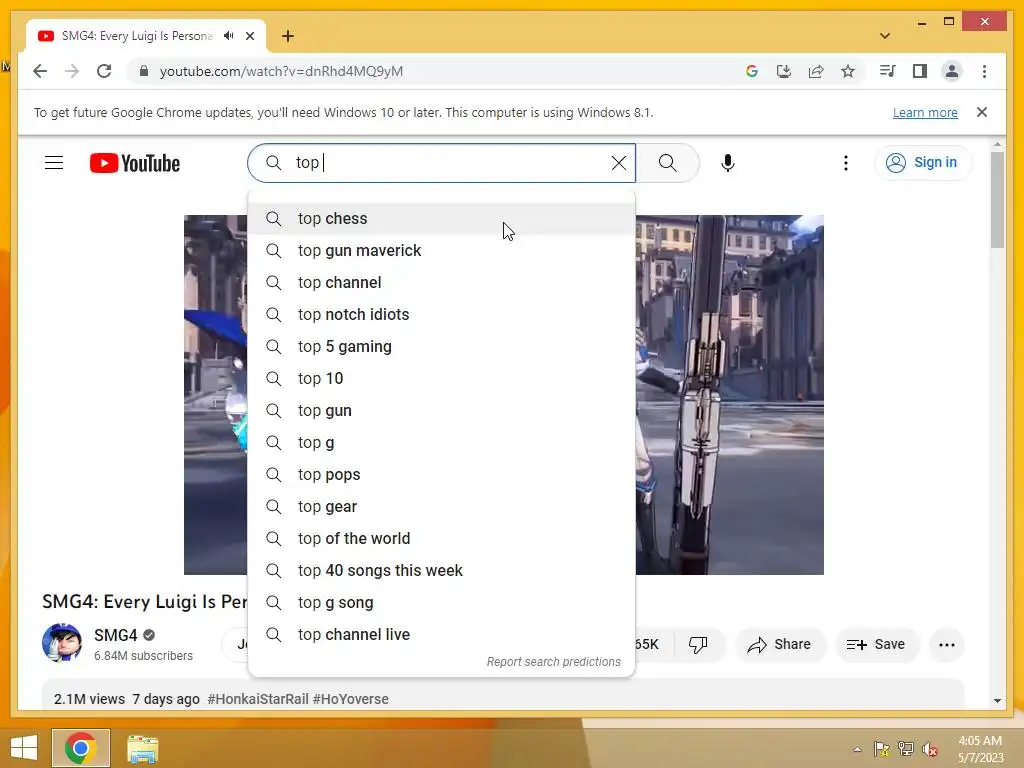Viewport: 1024px width, 768px height.
Task: Reload the current page
Action: [104, 71]
